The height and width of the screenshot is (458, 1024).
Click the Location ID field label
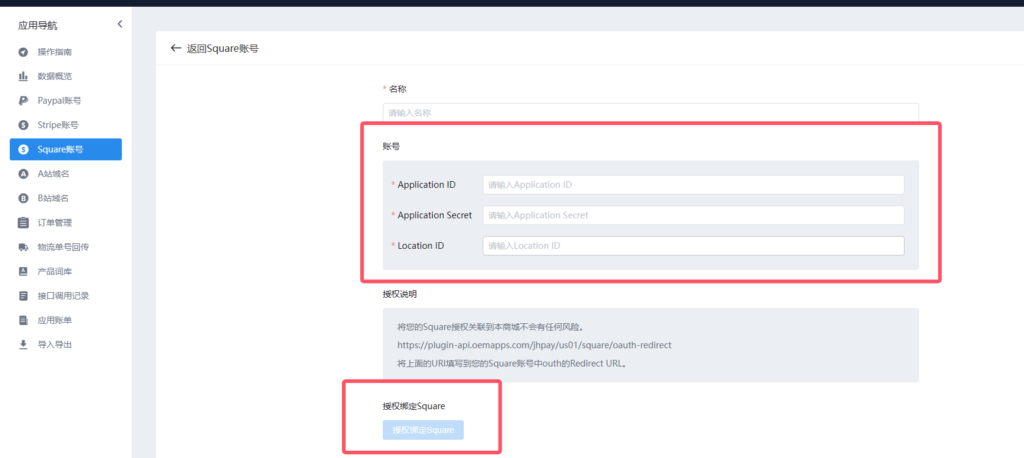pyautogui.click(x=421, y=246)
